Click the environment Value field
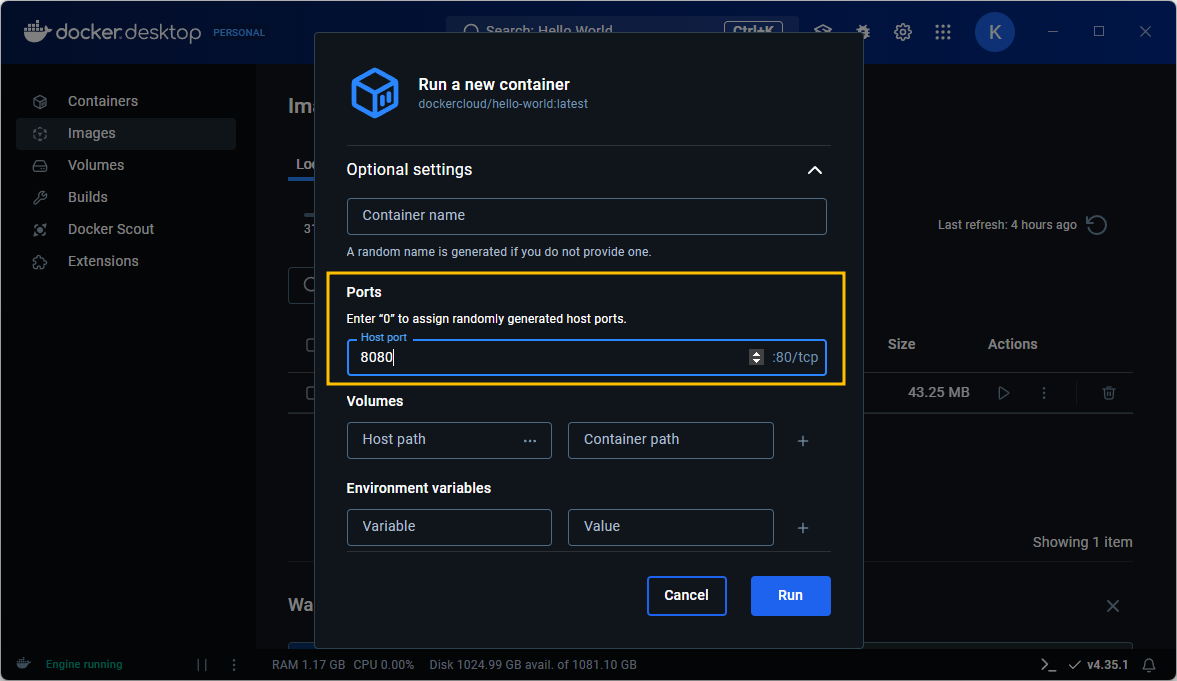 click(670, 527)
